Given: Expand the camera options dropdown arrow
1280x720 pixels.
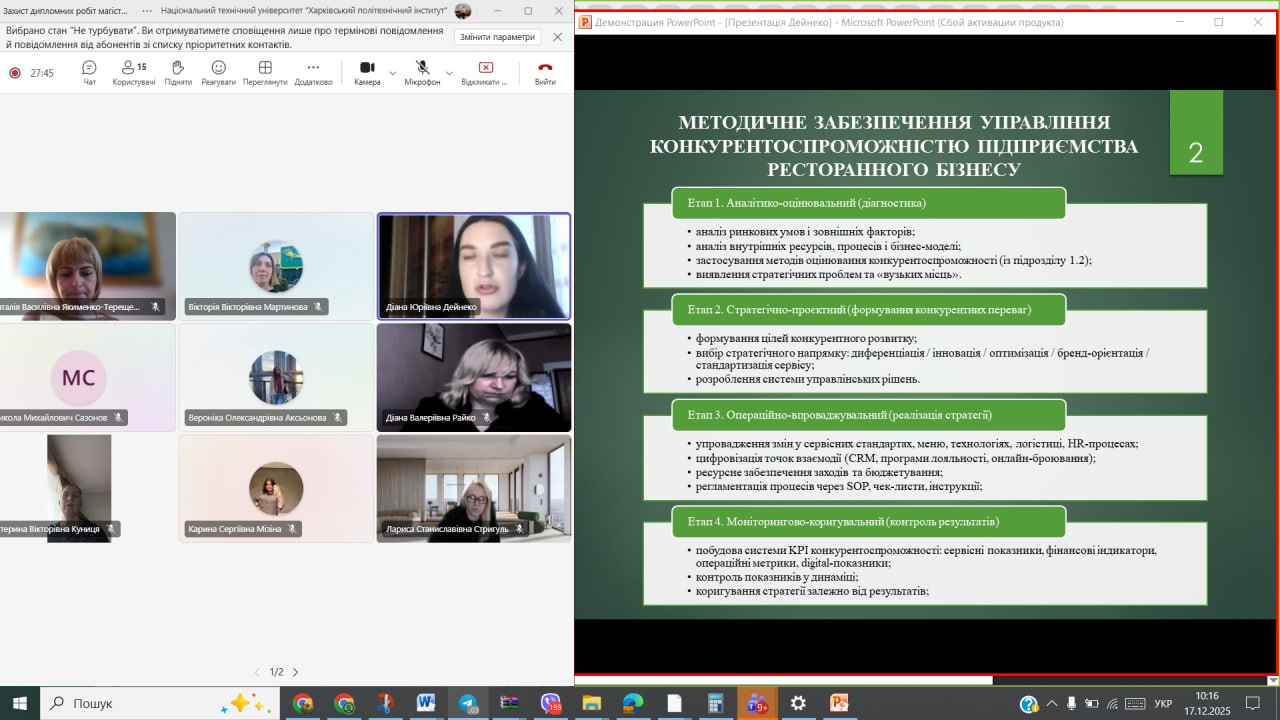Looking at the screenshot, I should coord(392,73).
